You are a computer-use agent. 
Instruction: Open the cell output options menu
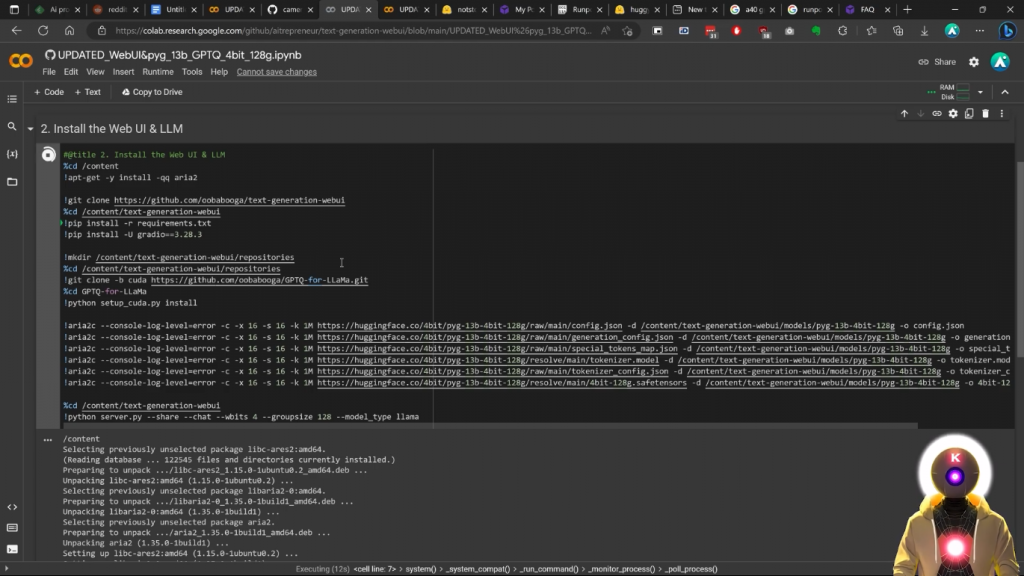(47, 439)
